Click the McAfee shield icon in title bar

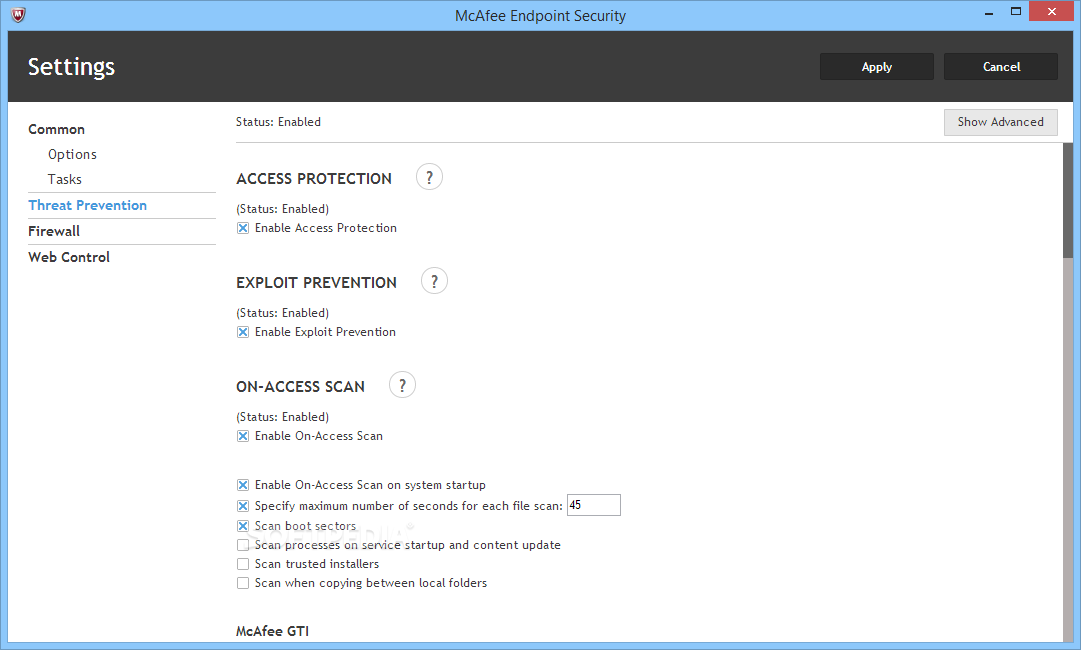coord(19,14)
